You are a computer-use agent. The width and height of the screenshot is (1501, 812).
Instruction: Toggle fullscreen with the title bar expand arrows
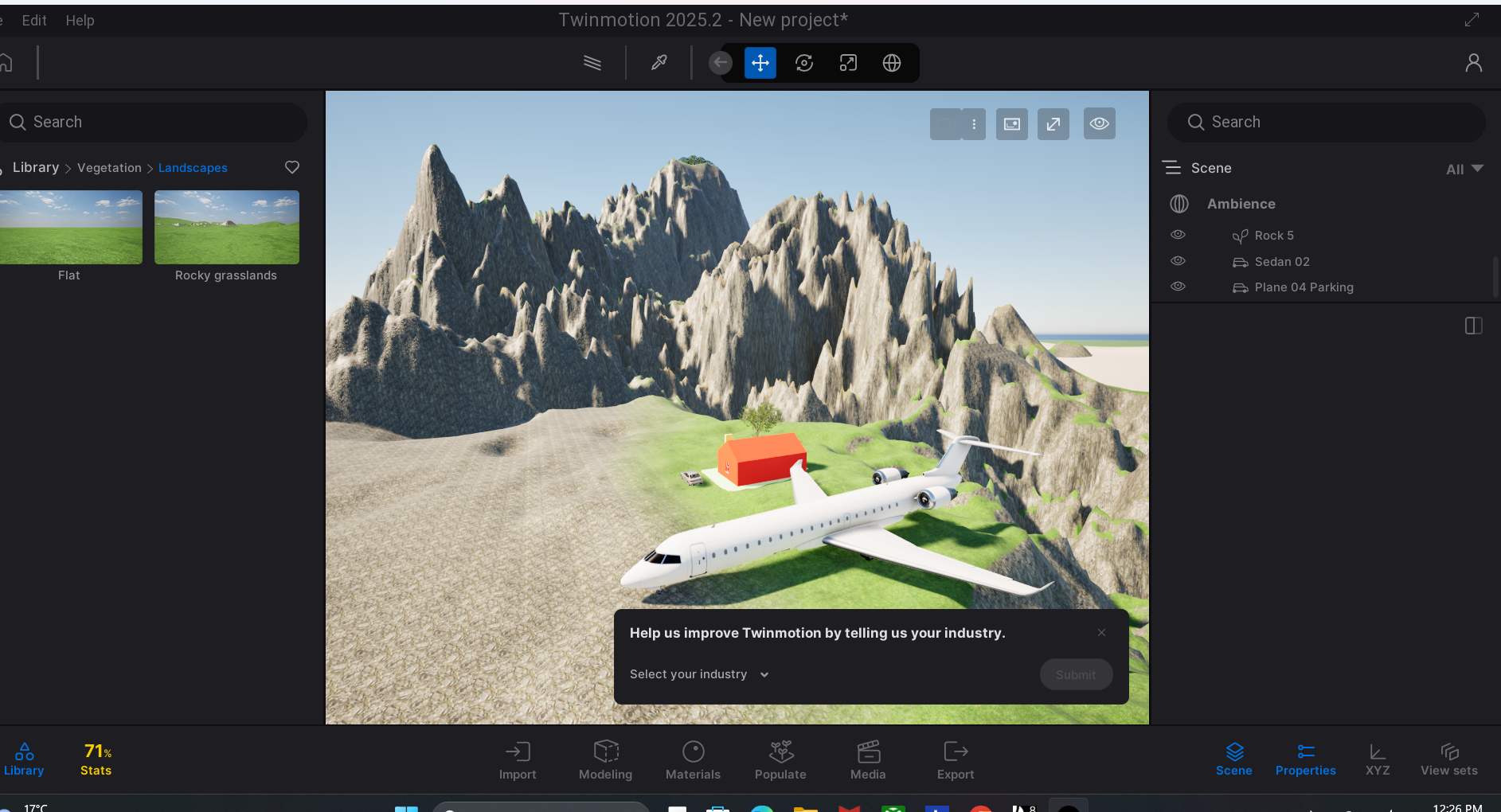point(1472,20)
